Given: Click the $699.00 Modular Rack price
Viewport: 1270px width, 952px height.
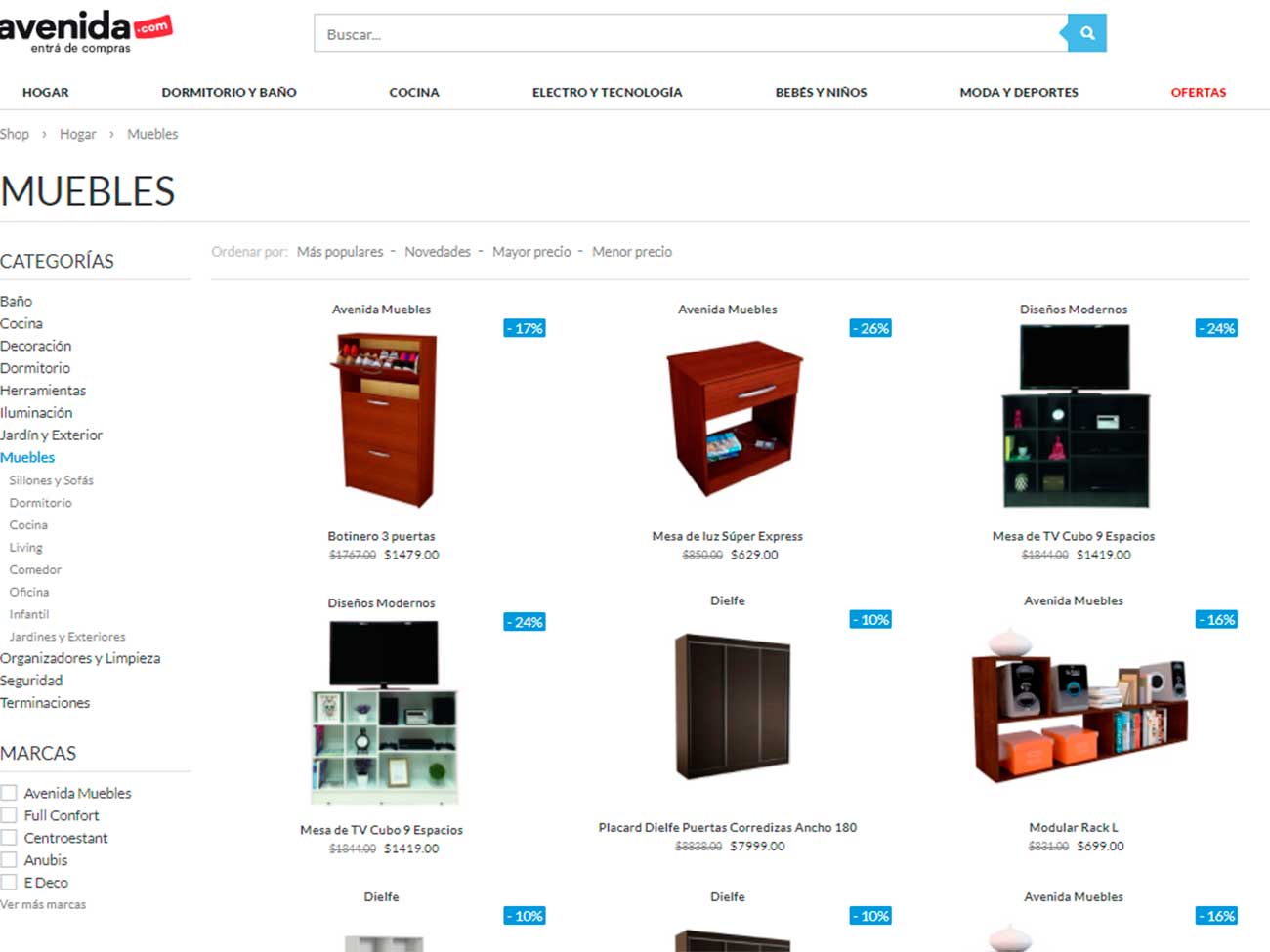Looking at the screenshot, I should (x=1100, y=847).
